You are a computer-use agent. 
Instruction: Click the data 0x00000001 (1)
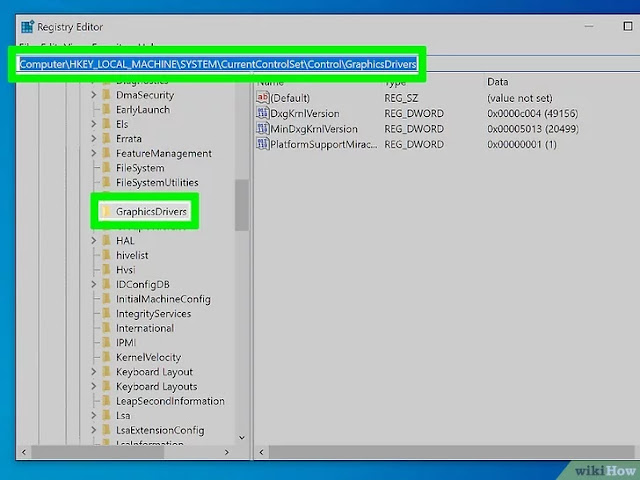pyautogui.click(x=522, y=144)
